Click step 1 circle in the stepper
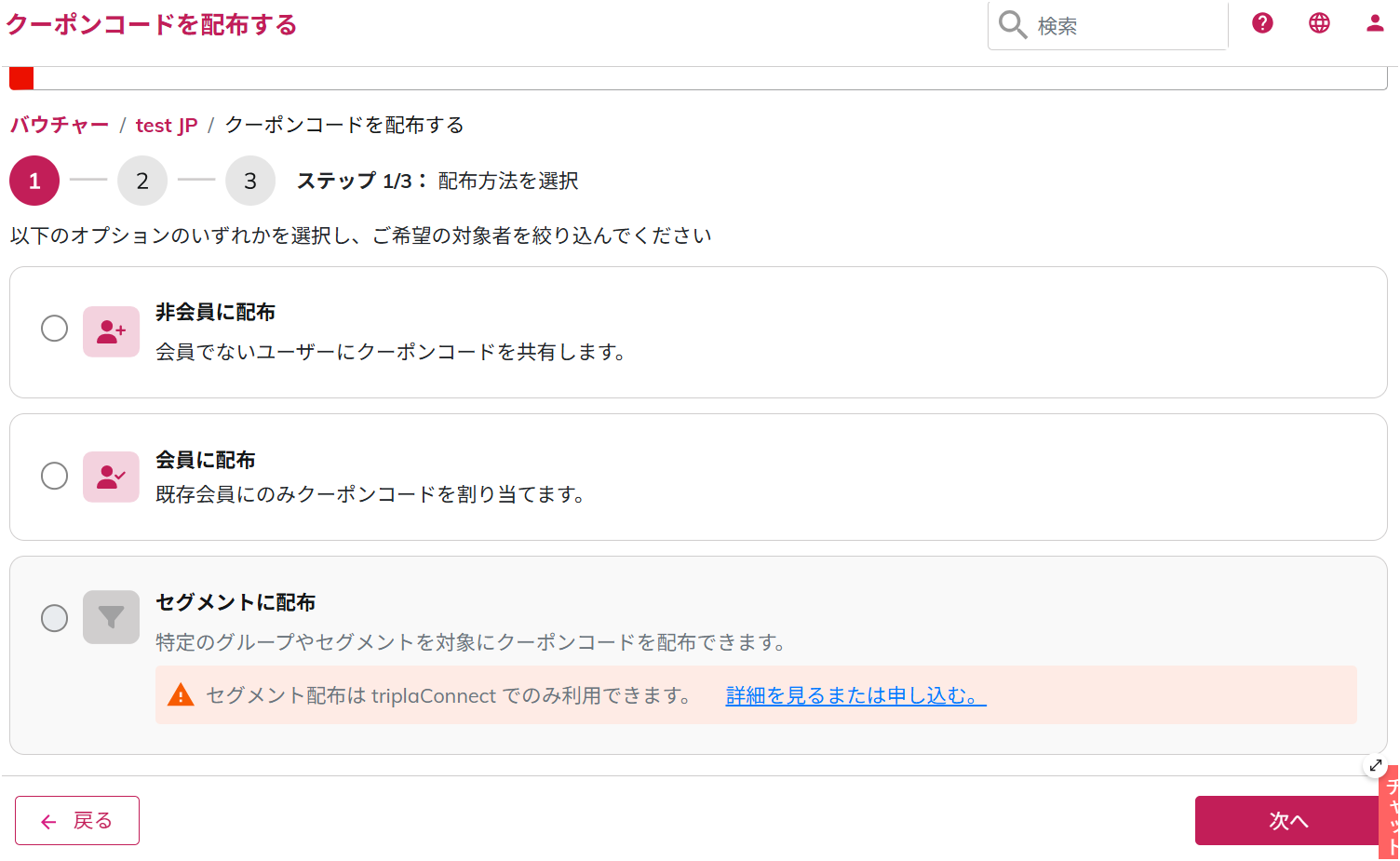 [34, 181]
